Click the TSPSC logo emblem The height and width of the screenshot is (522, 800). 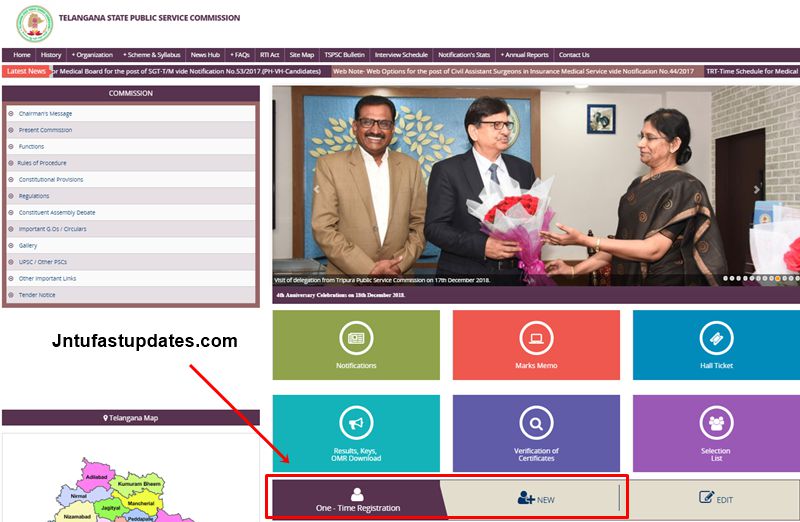(35, 22)
